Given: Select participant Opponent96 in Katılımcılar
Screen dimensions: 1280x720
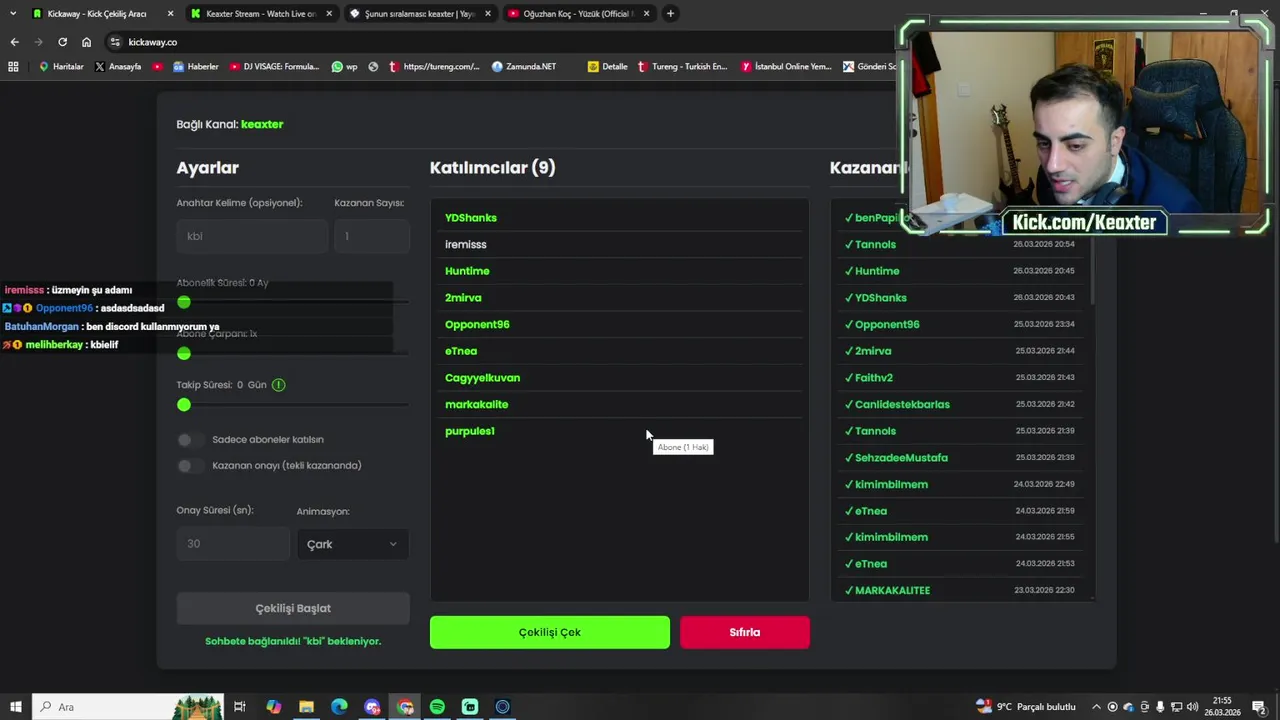Looking at the screenshot, I should coord(477,325).
